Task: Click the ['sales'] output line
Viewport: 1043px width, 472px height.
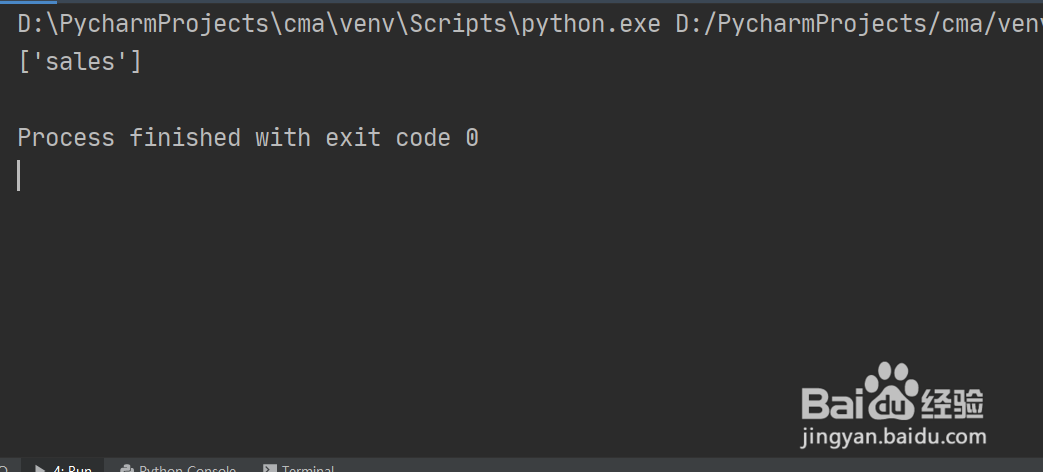Action: [80, 62]
